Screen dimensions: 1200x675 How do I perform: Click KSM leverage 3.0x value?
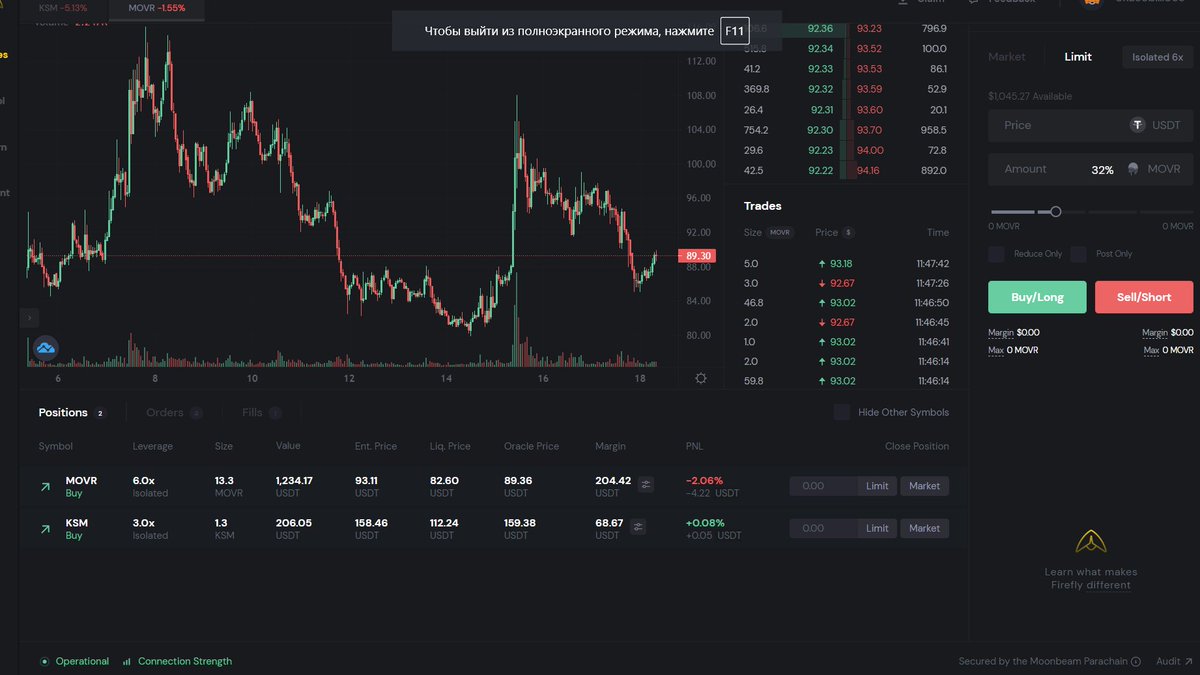click(x=144, y=522)
